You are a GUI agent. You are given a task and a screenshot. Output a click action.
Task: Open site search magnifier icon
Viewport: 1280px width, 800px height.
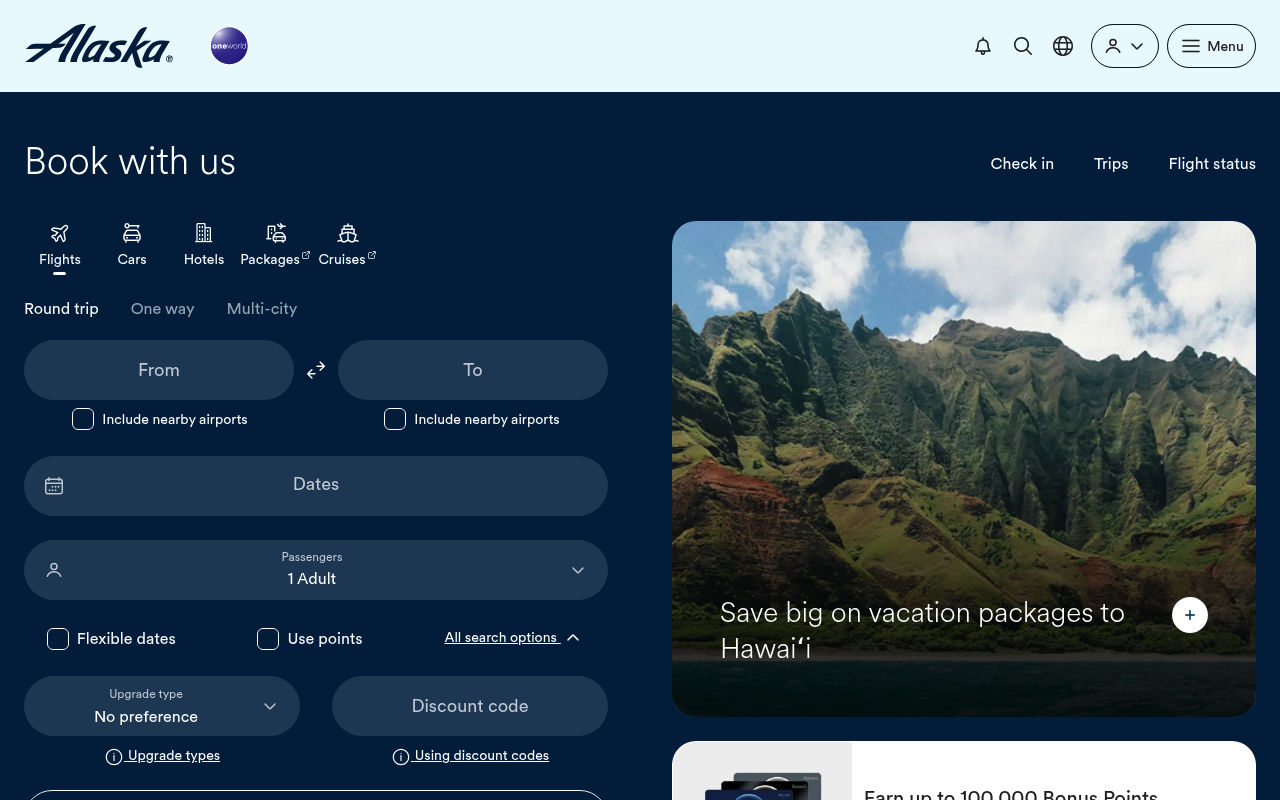click(1023, 46)
